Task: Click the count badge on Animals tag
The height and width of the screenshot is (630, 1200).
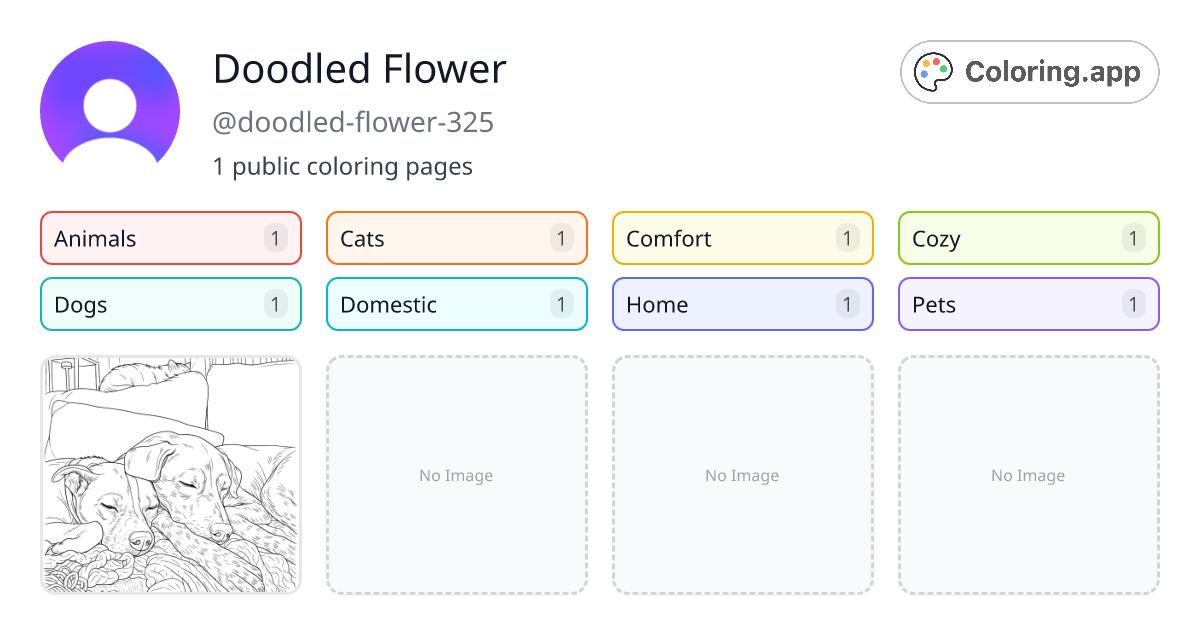Action: [x=276, y=238]
